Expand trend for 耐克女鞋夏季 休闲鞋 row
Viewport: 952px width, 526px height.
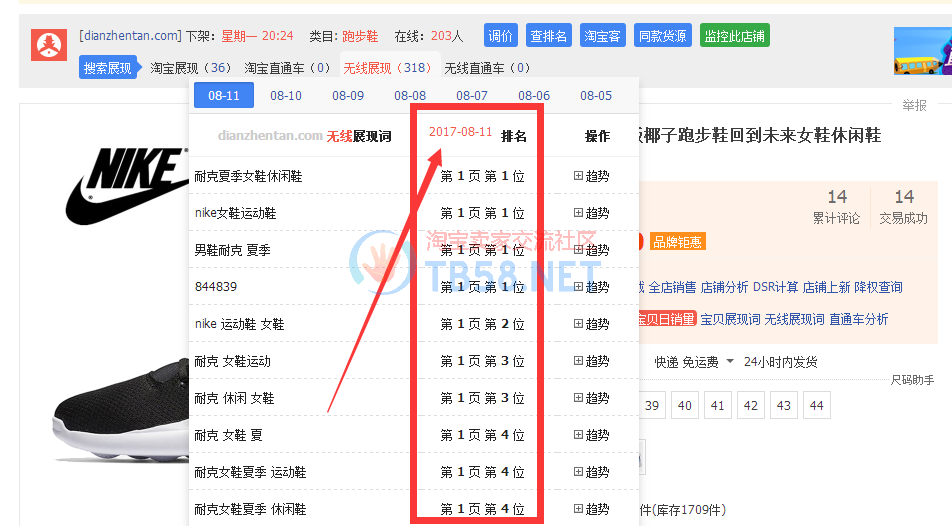[591, 509]
